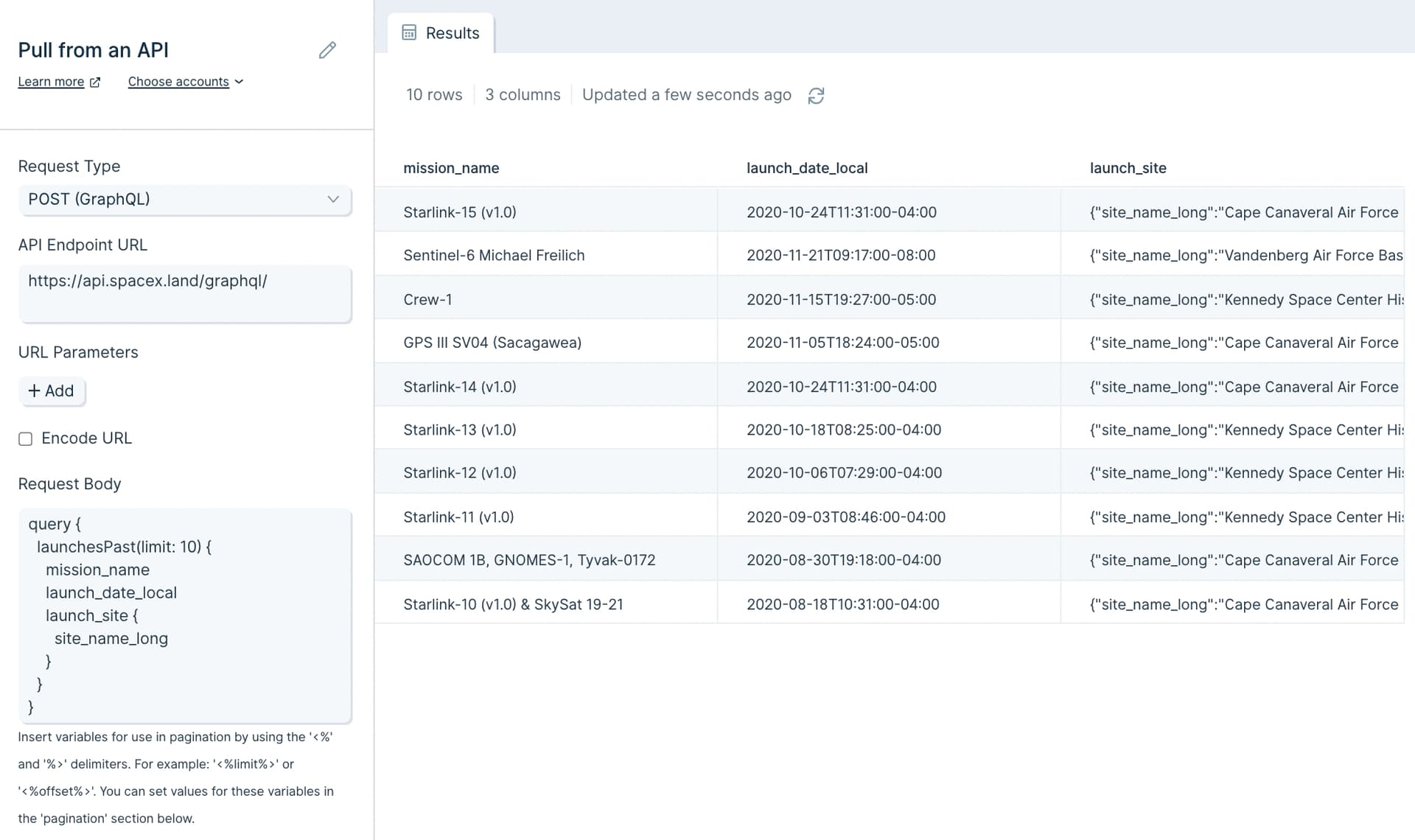This screenshot has height=840, width=1415.
Task: Open the POST (GraphQL) request type dropdown
Action: click(x=185, y=199)
